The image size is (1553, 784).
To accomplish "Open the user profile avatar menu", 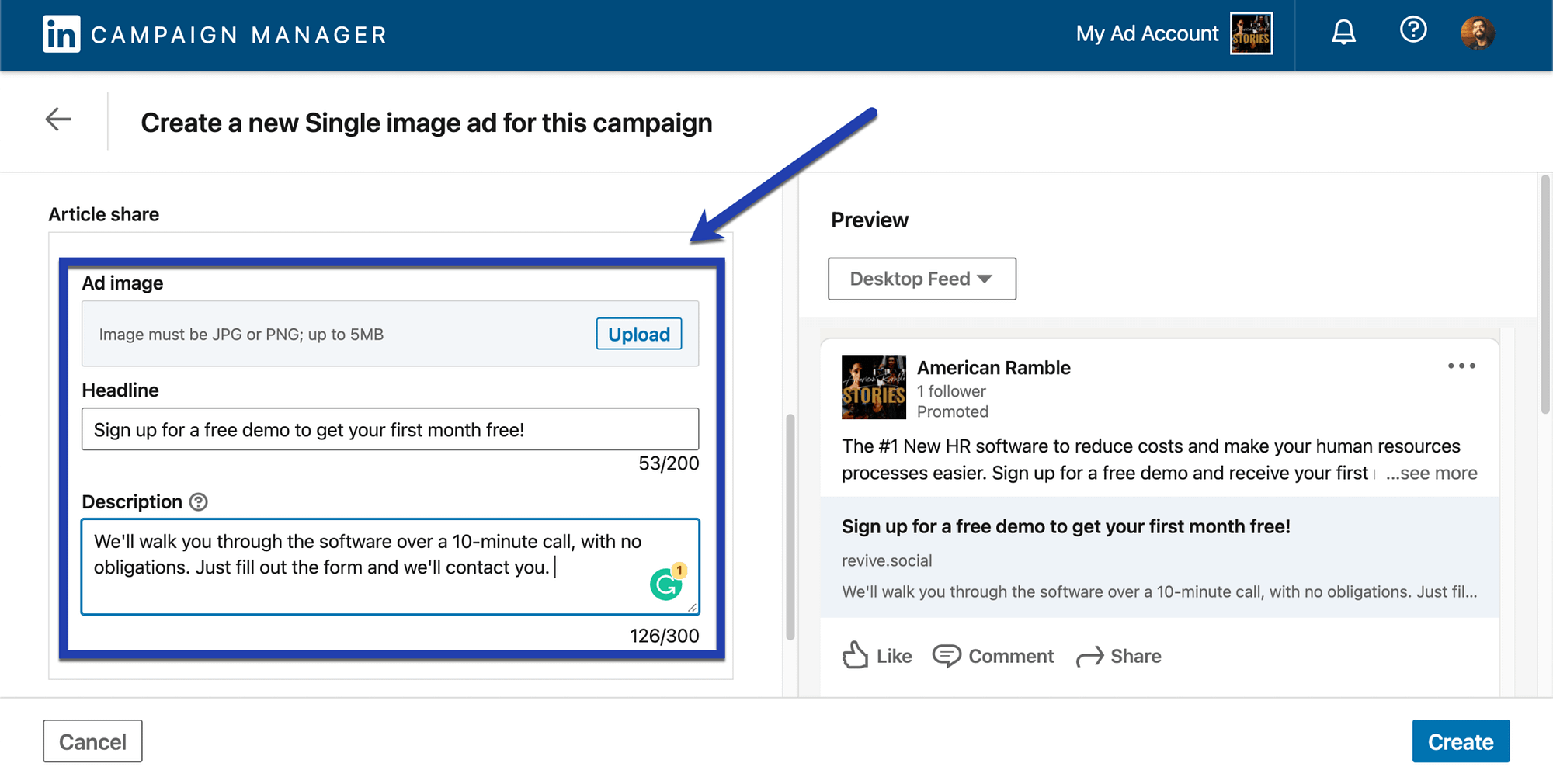I will pyautogui.click(x=1477, y=33).
